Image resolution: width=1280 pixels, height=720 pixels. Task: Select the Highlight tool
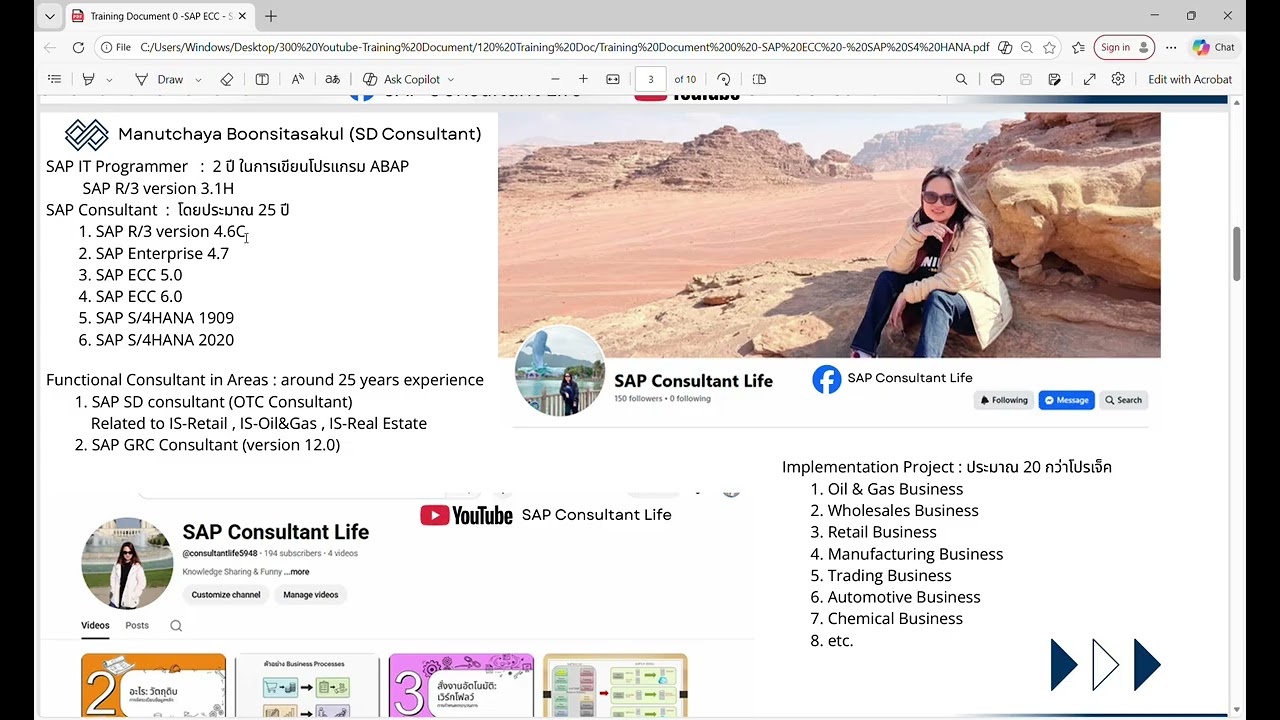click(89, 79)
